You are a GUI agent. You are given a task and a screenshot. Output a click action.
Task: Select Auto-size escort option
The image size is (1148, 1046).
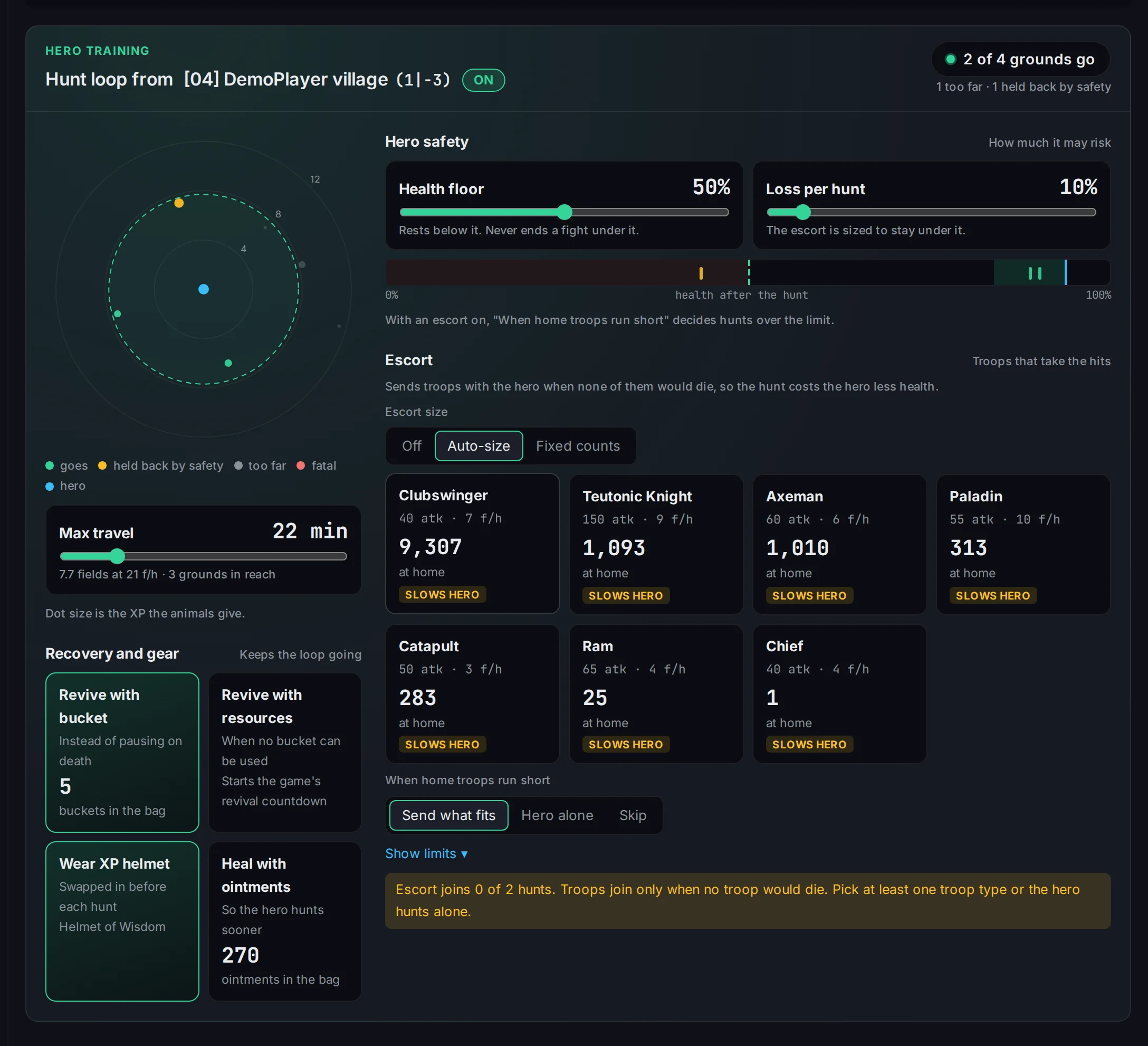[479, 445]
